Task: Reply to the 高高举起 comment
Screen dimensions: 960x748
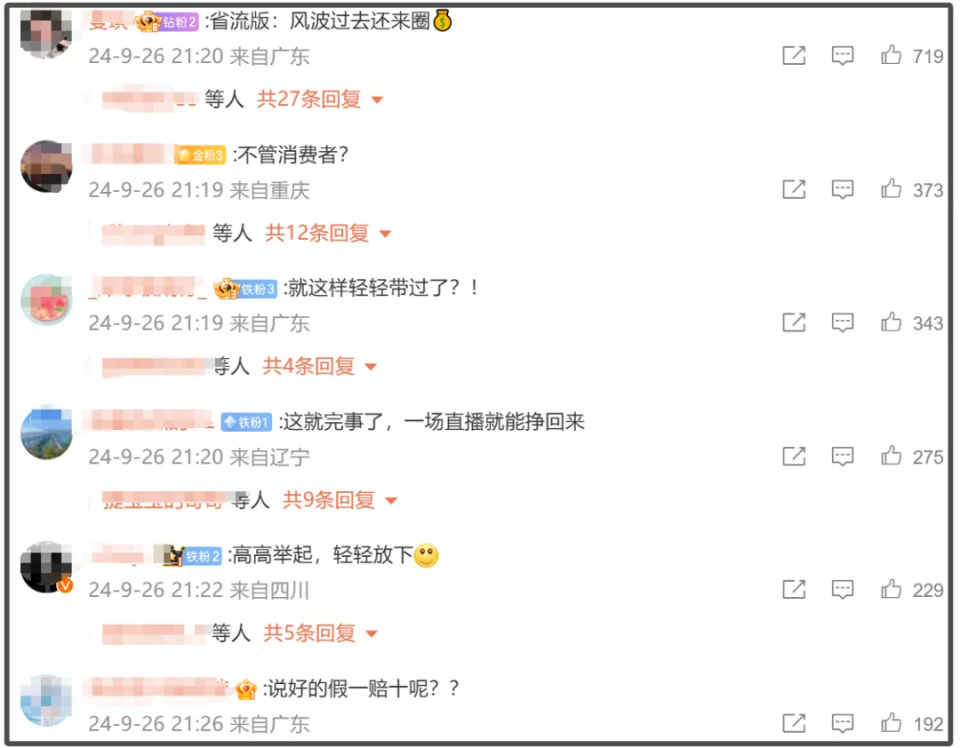Action: coord(842,589)
